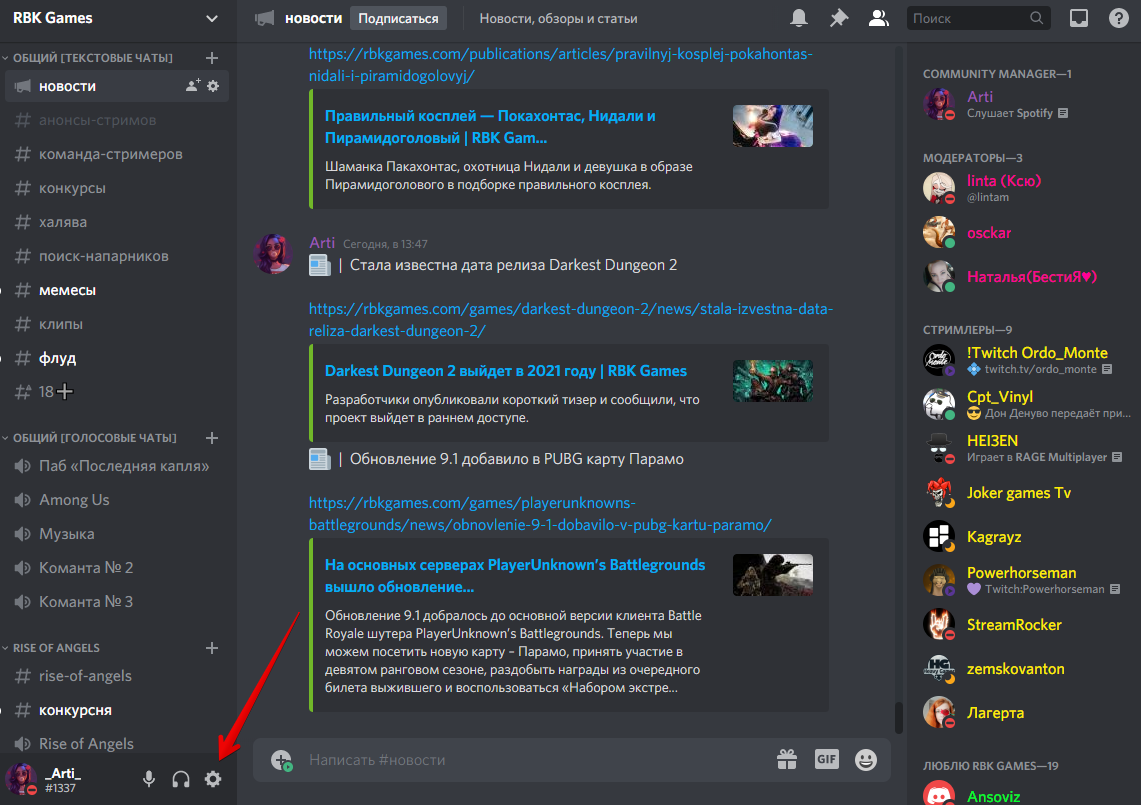Open the поиск-напарников channel
Screen dimensions: 1141x805
pos(116,256)
